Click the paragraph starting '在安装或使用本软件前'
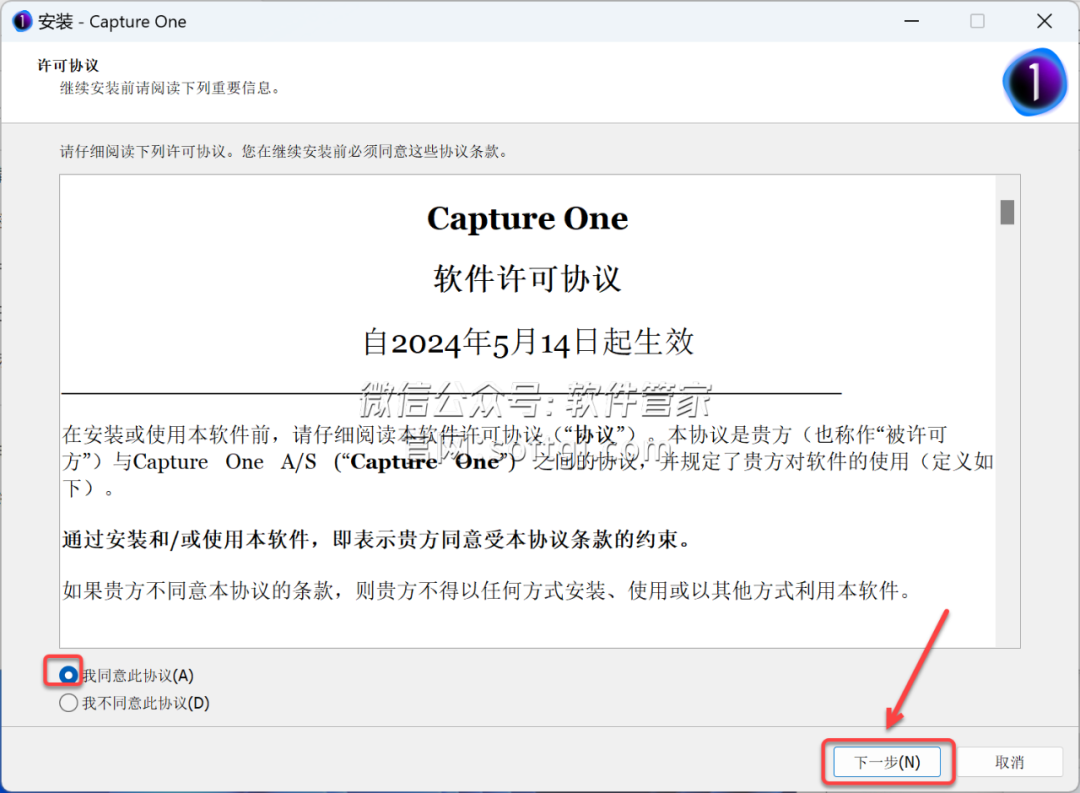The height and width of the screenshot is (793, 1080). pos(528,462)
